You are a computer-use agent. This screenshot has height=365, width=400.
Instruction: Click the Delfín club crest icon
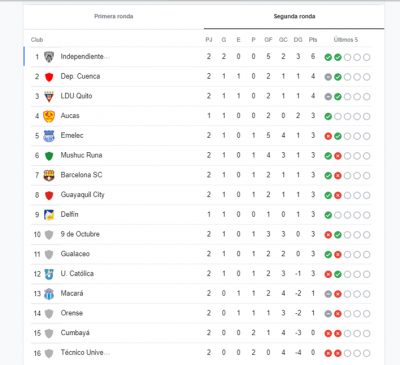click(x=49, y=215)
